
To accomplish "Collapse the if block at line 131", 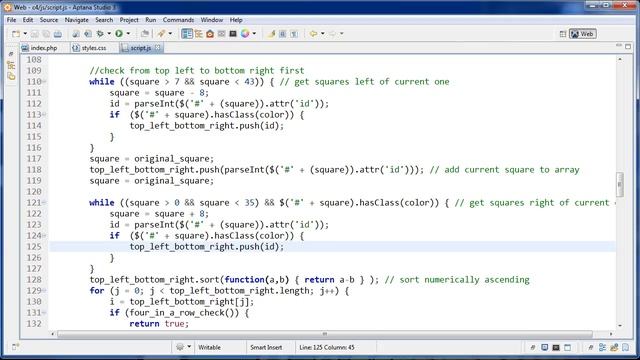I will (x=44, y=313).
